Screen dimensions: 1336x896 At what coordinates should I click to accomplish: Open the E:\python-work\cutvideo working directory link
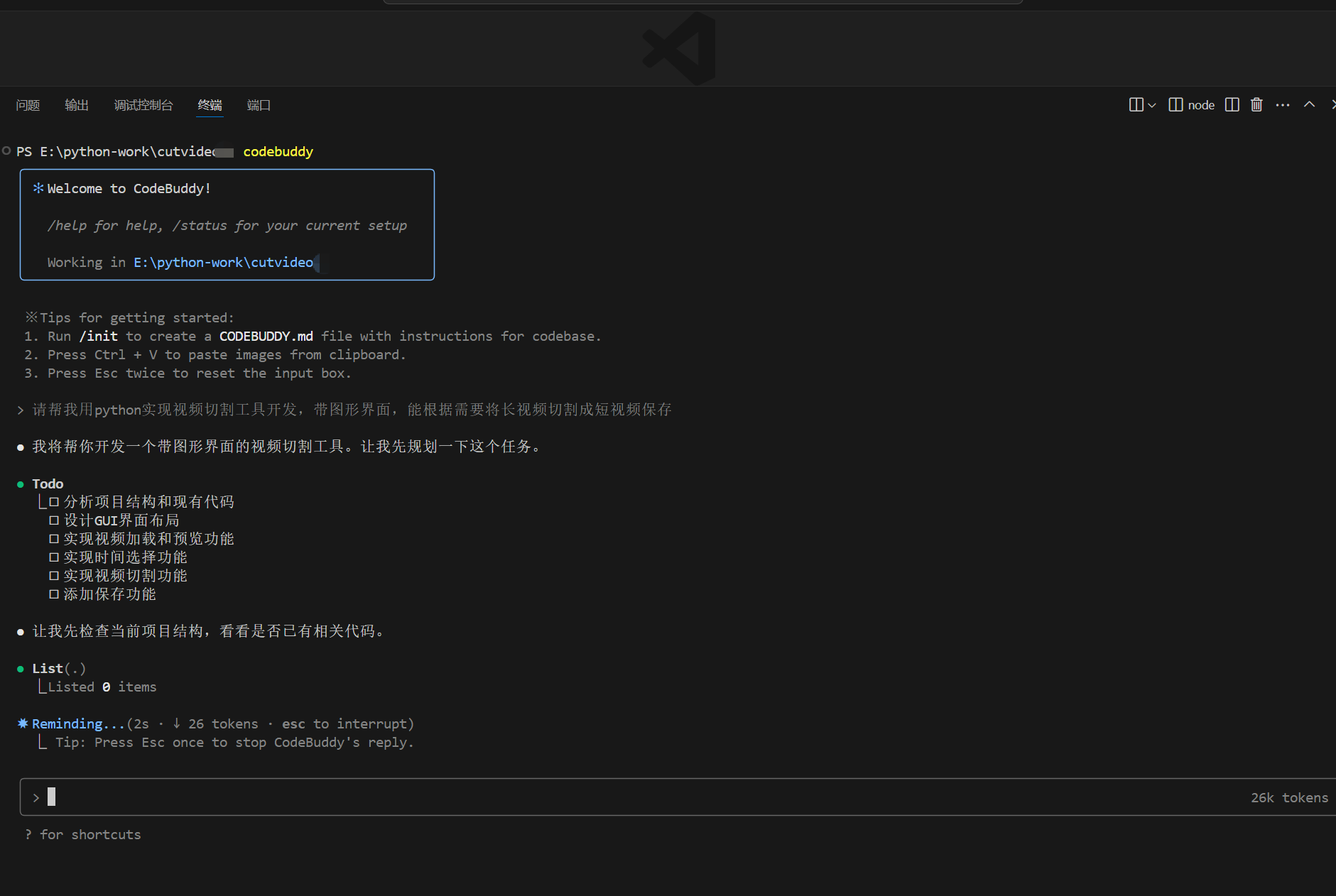click(224, 262)
